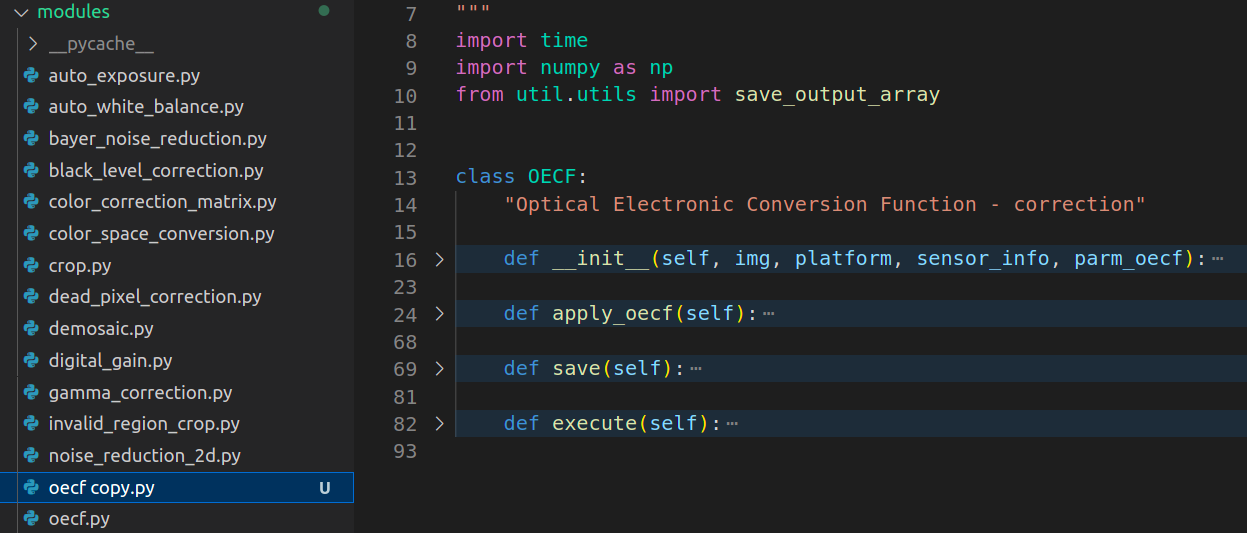Click the Python icon beside gamma_correction.py
The width and height of the screenshot is (1247, 533).
pyautogui.click(x=31, y=393)
